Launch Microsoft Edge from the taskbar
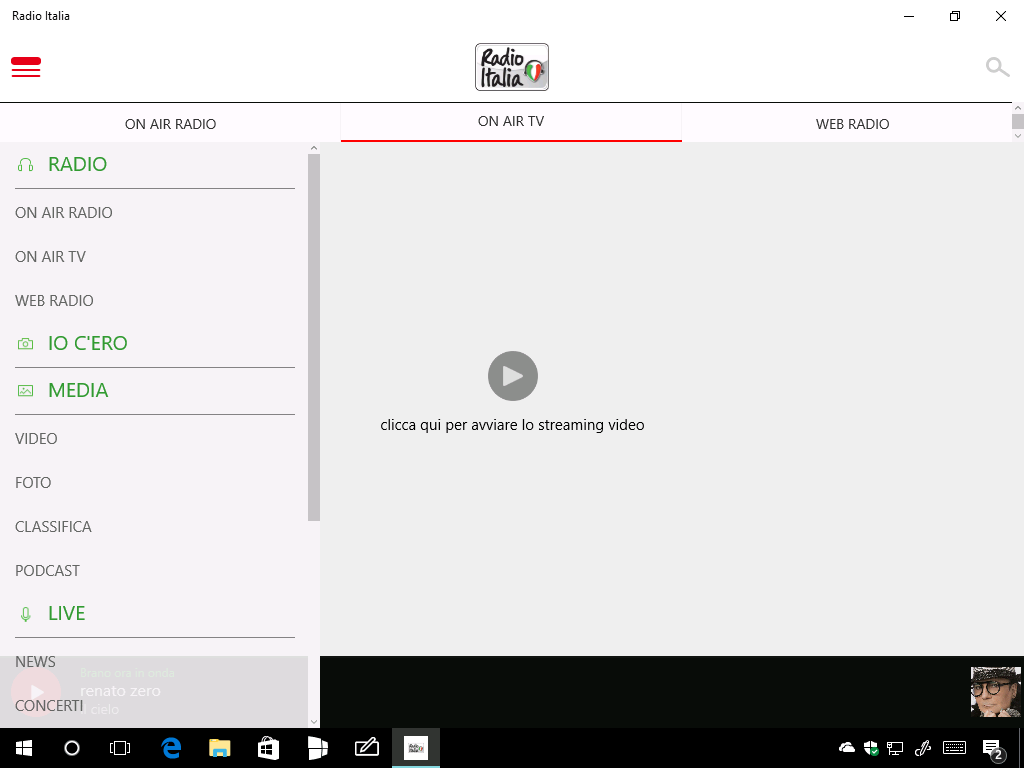The width and height of the screenshot is (1024, 768). 171,748
